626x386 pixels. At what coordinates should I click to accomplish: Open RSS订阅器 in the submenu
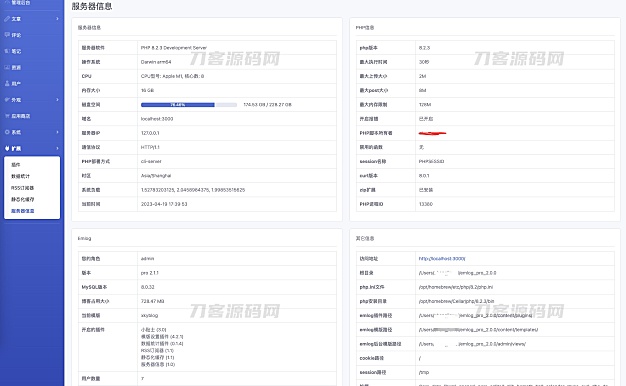tap(22, 188)
